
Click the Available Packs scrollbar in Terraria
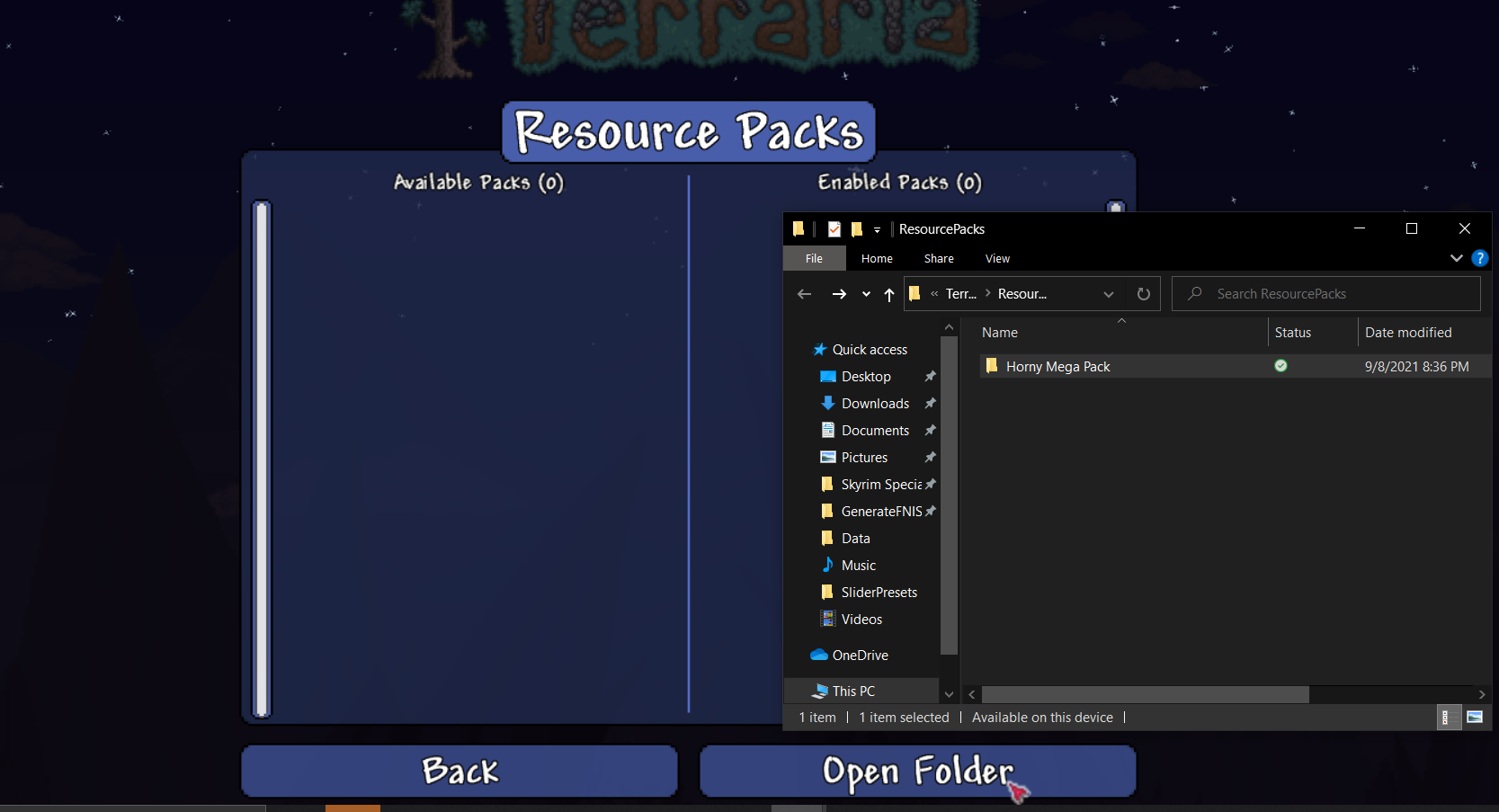pyautogui.click(x=262, y=459)
